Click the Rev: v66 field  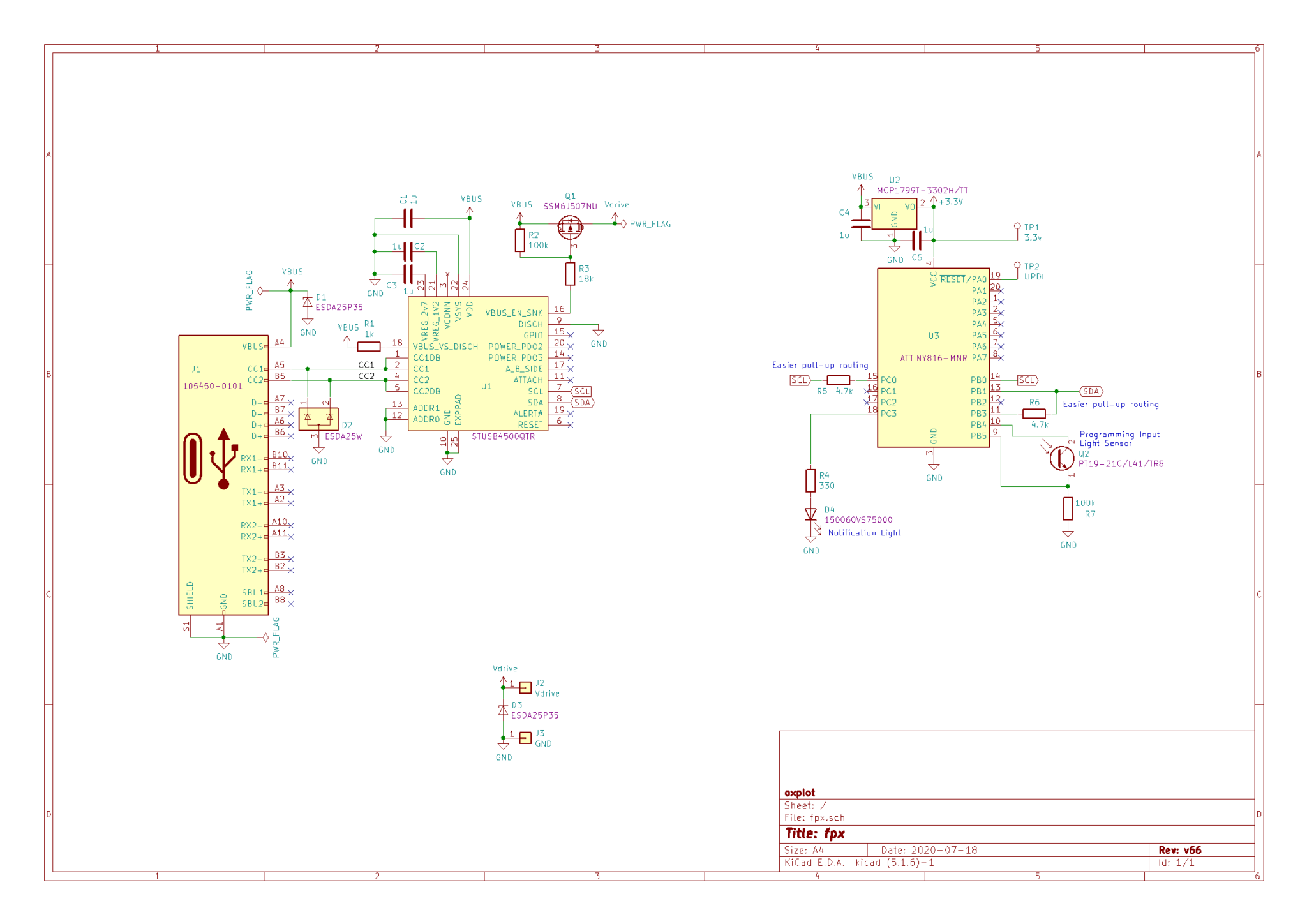pos(1179,850)
